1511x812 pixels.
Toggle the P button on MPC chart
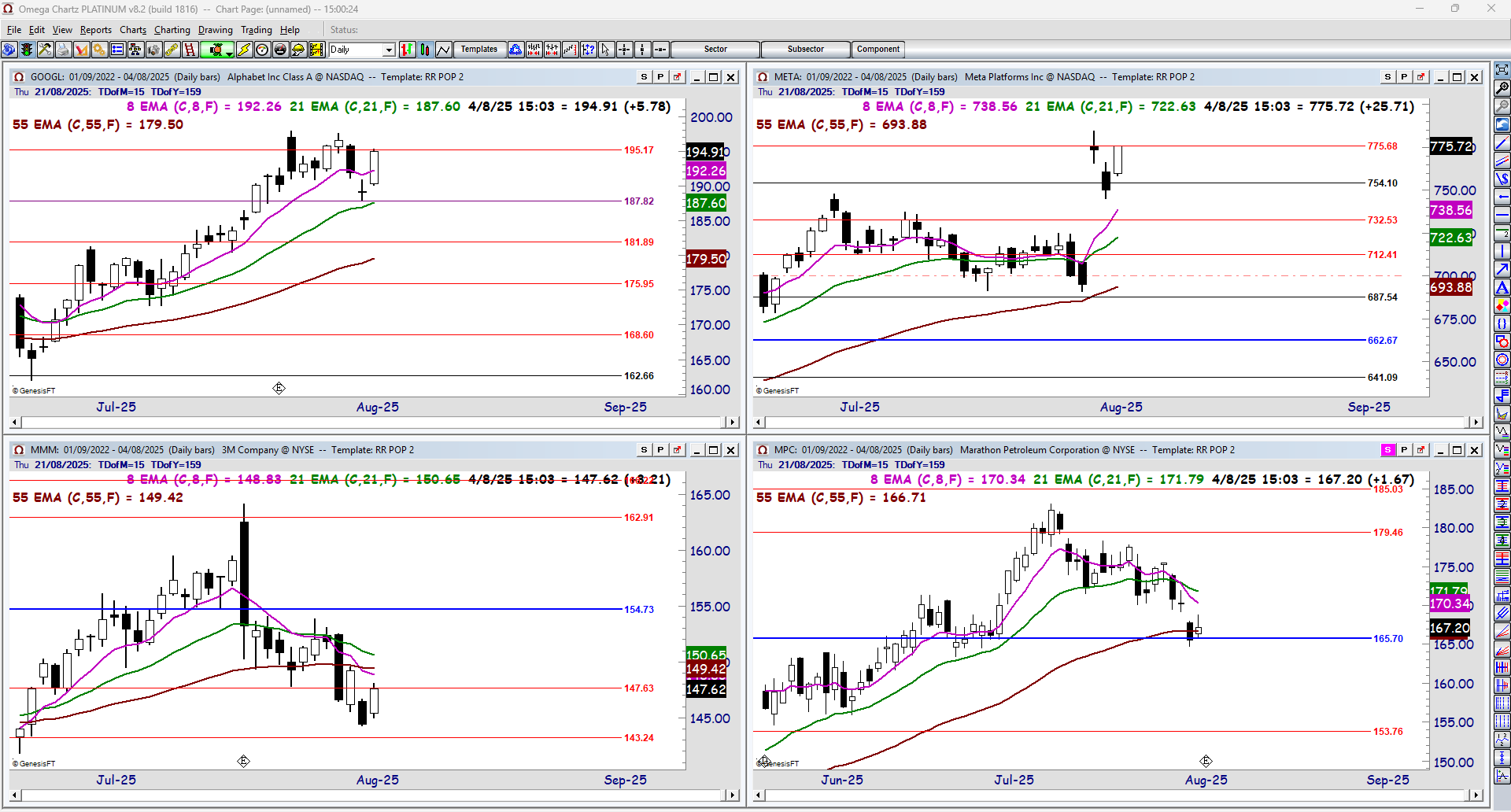1404,450
